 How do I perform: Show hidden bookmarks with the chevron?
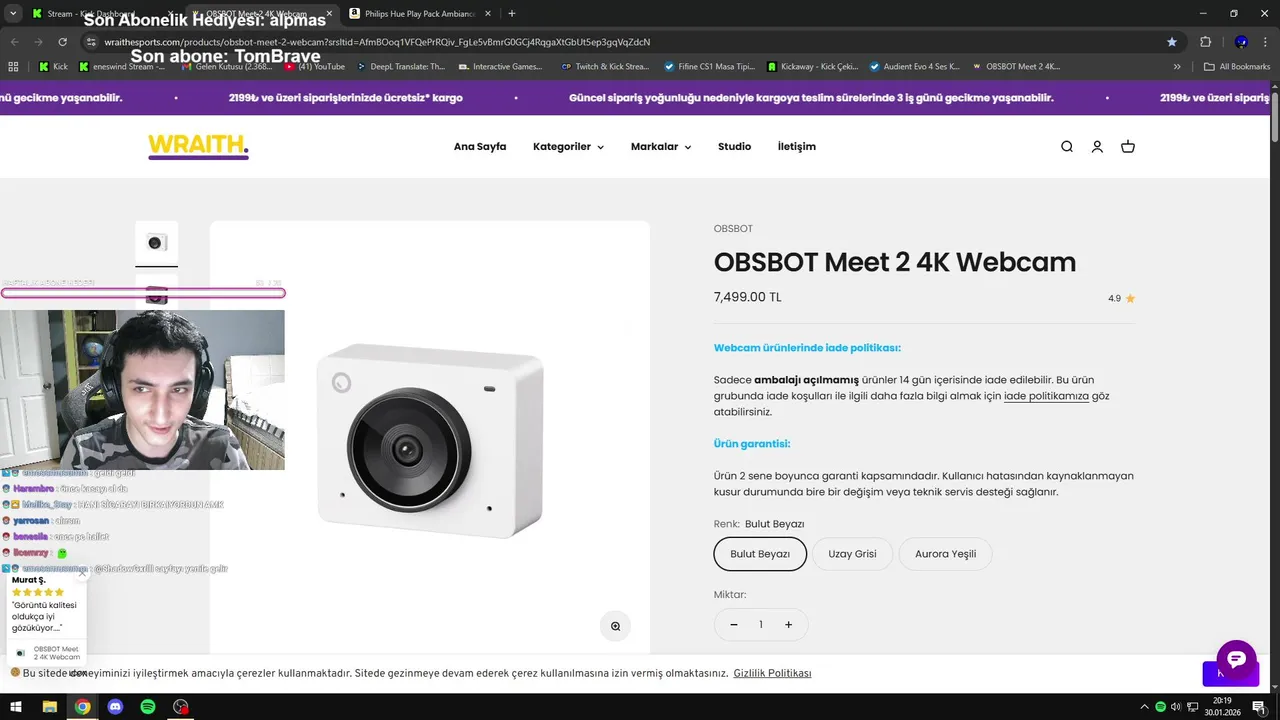tap(1177, 67)
